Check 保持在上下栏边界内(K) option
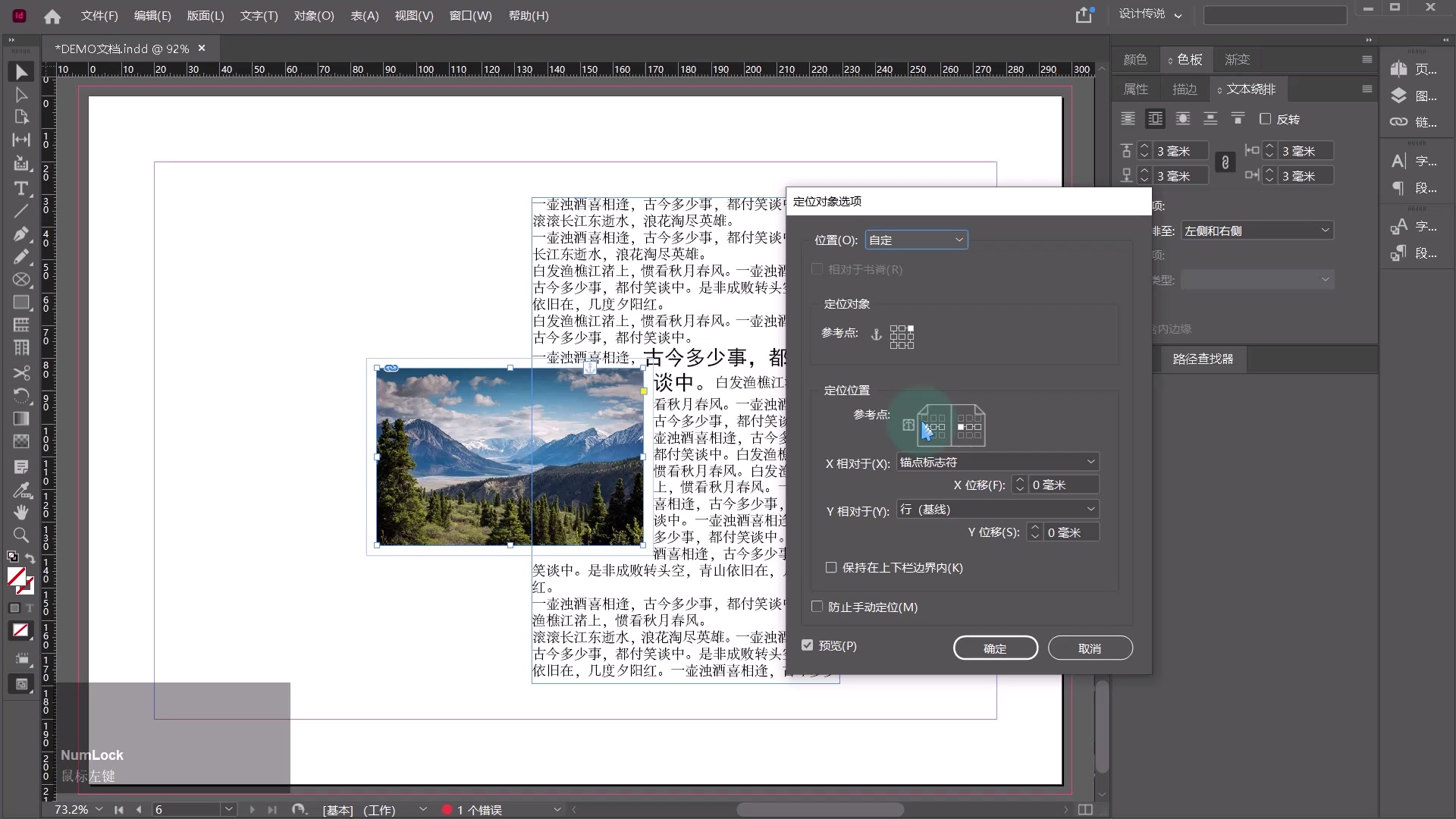This screenshot has width=1456, height=819. (x=832, y=568)
